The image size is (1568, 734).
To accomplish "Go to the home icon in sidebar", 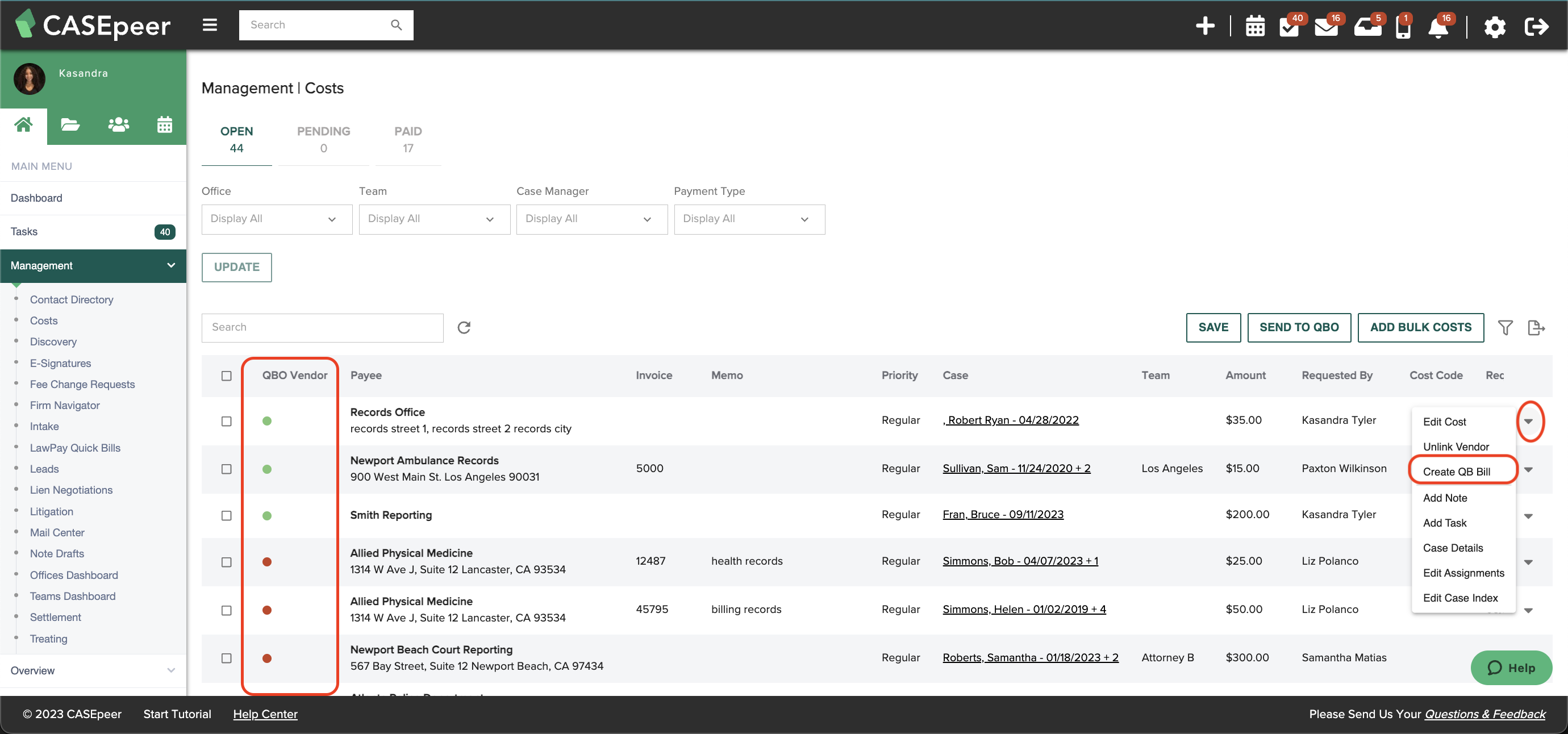I will click(x=24, y=125).
